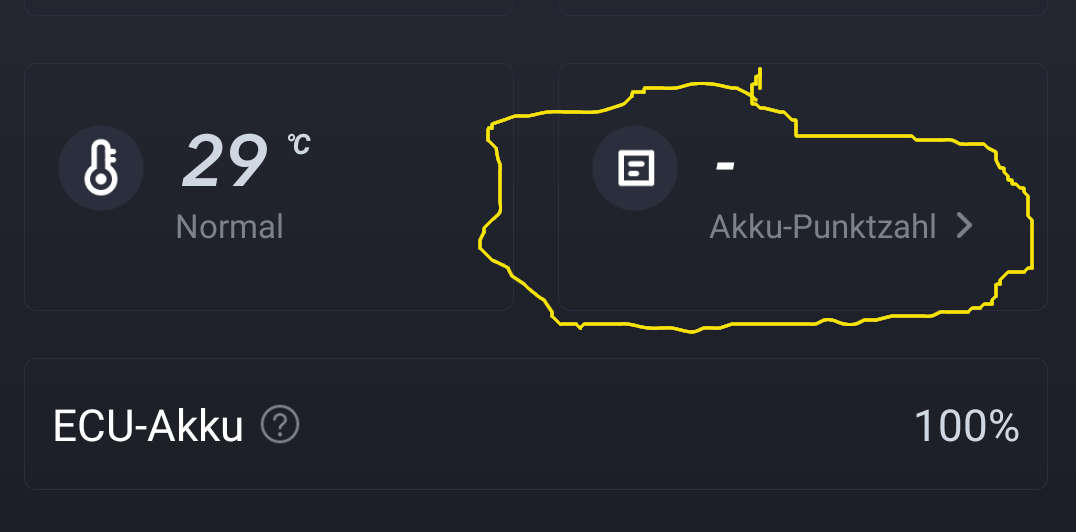This screenshot has height=532, width=1076.
Task: Click the battery score list icon
Action: point(635,167)
